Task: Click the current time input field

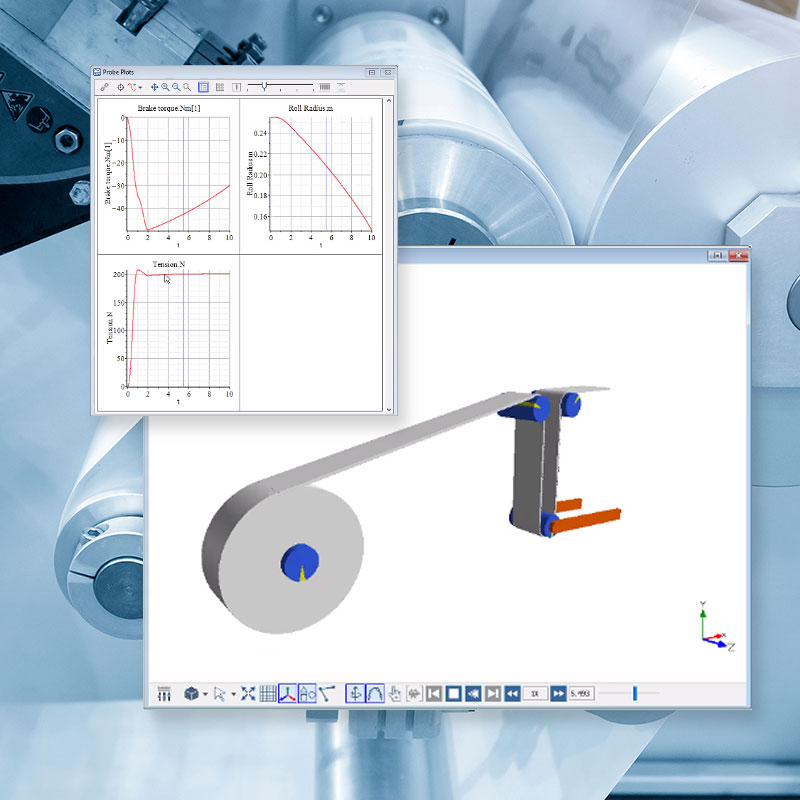Action: pyautogui.click(x=581, y=694)
